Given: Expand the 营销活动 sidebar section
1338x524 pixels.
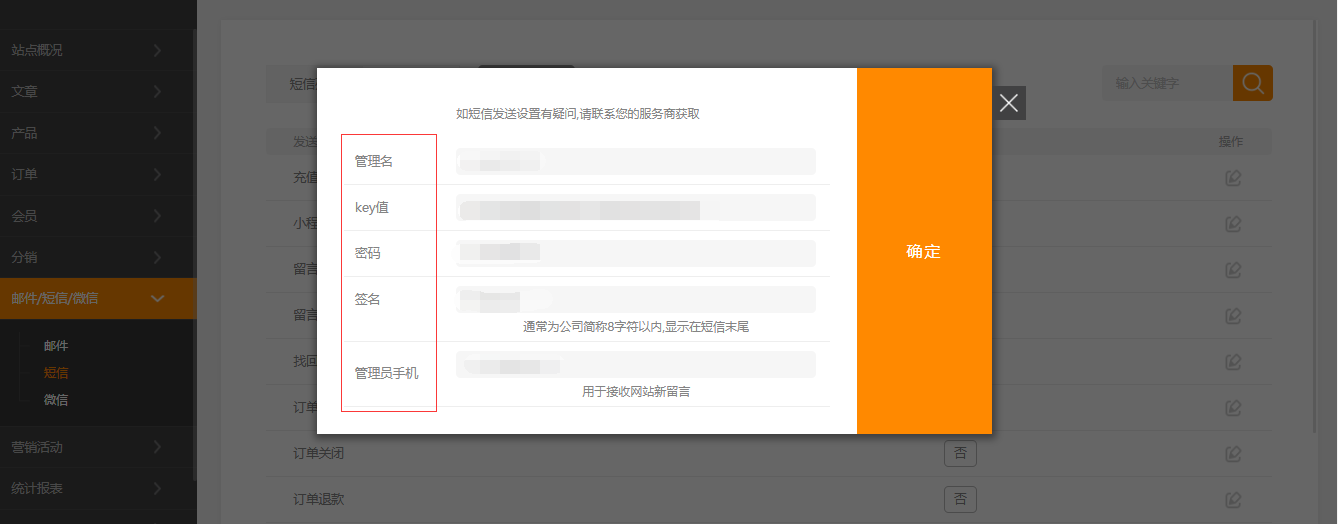Looking at the screenshot, I should click(x=98, y=447).
